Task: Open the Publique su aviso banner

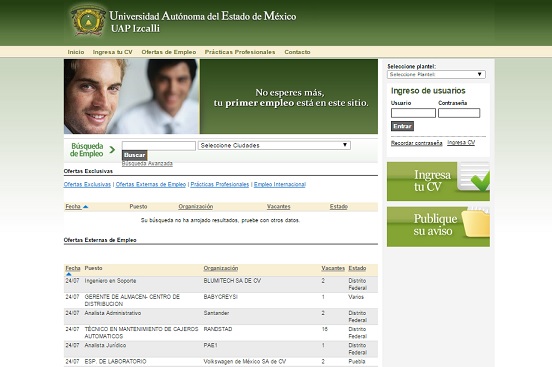Action: [438, 226]
